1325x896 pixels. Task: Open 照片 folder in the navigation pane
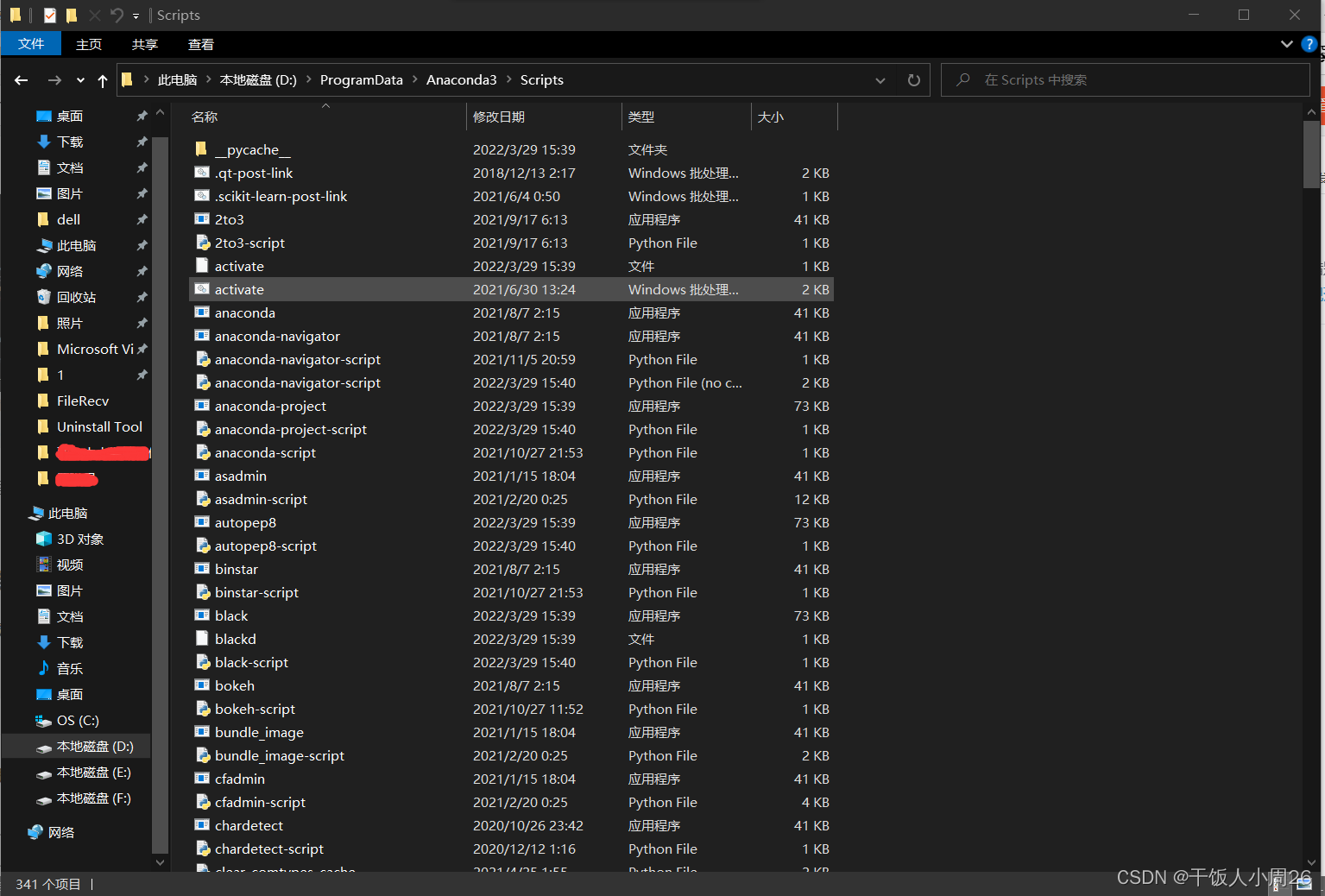point(69,323)
